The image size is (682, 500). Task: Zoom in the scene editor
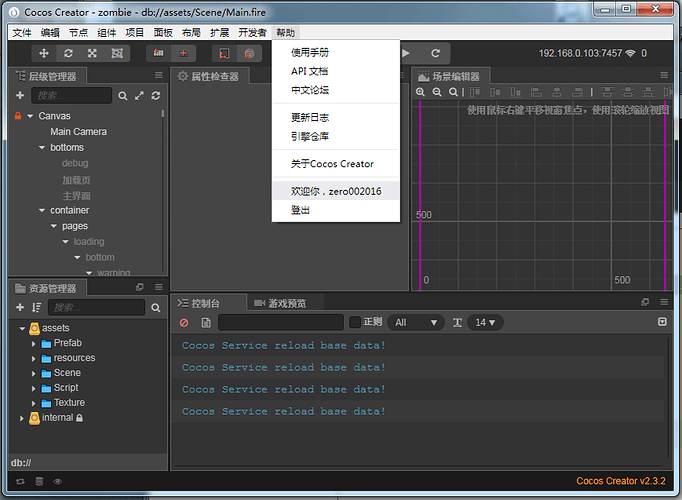[420, 92]
